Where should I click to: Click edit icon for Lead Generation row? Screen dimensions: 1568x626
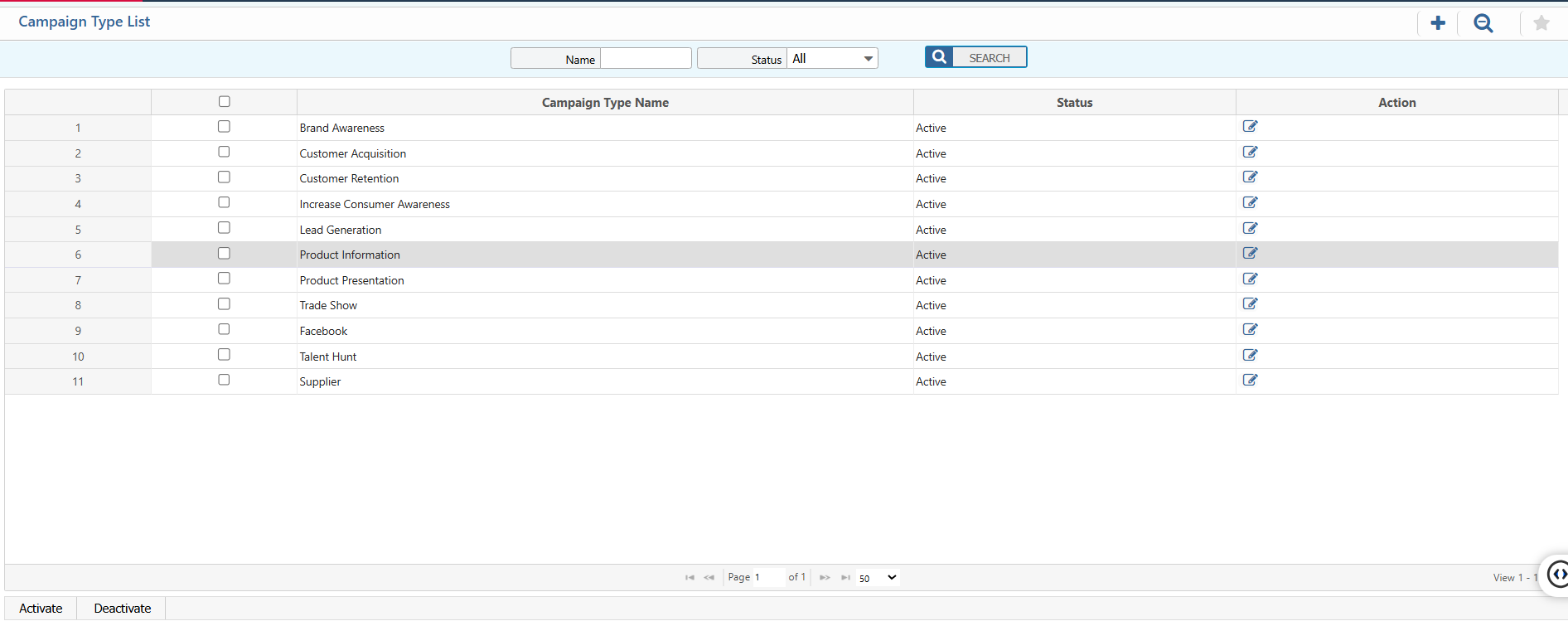1250,229
